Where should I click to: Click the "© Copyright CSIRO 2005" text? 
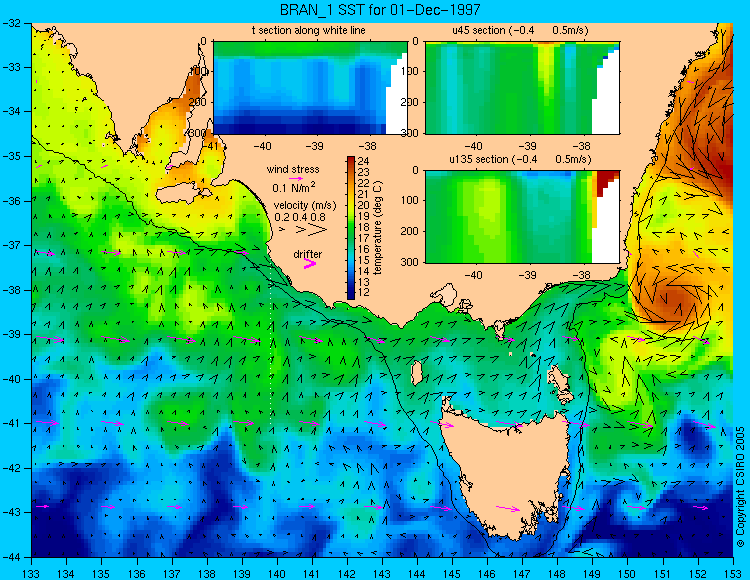[x=741, y=487]
